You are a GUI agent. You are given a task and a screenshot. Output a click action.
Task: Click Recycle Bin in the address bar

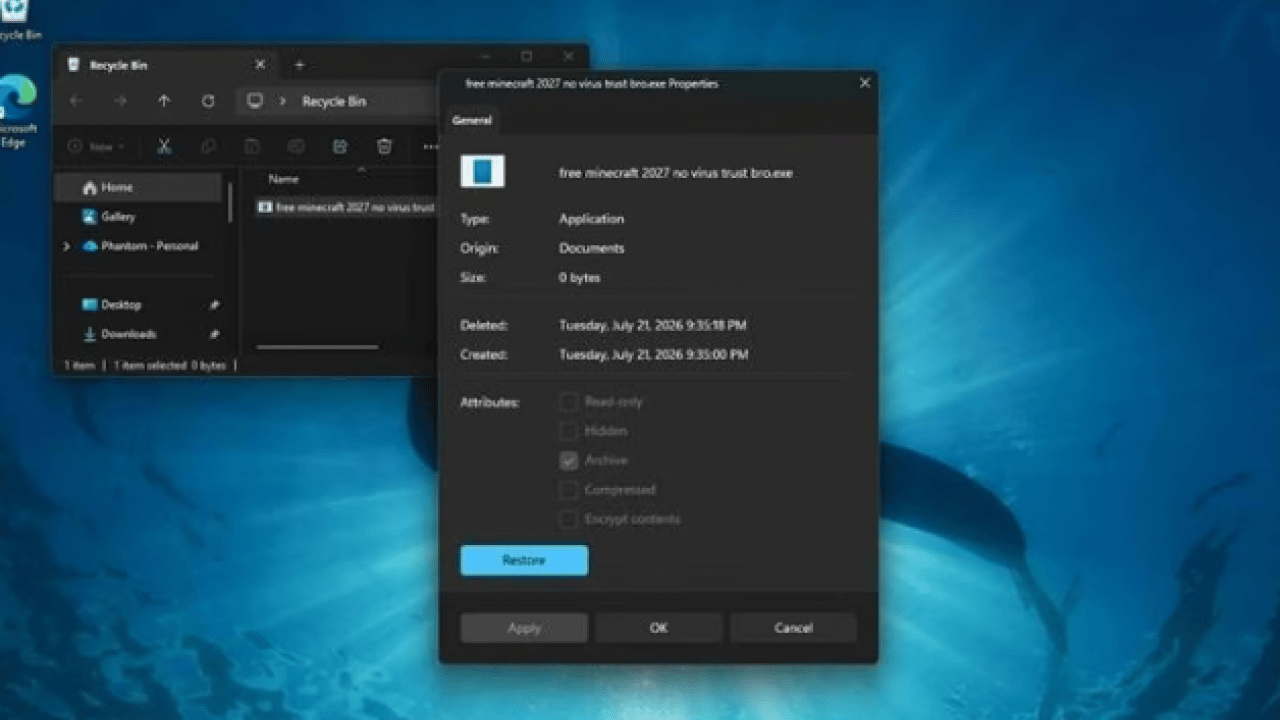pyautogui.click(x=334, y=101)
